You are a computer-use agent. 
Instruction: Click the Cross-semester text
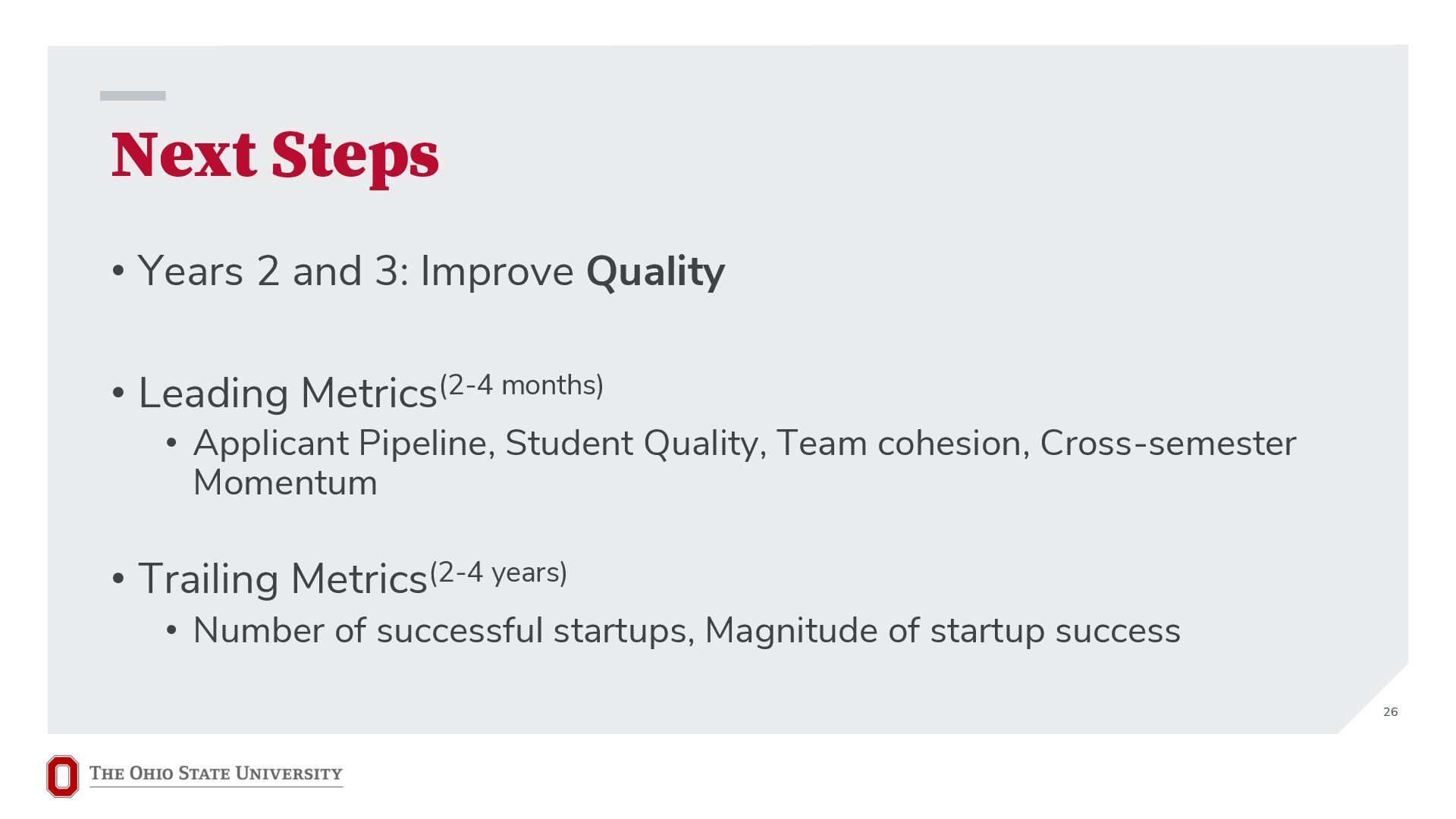(1168, 444)
